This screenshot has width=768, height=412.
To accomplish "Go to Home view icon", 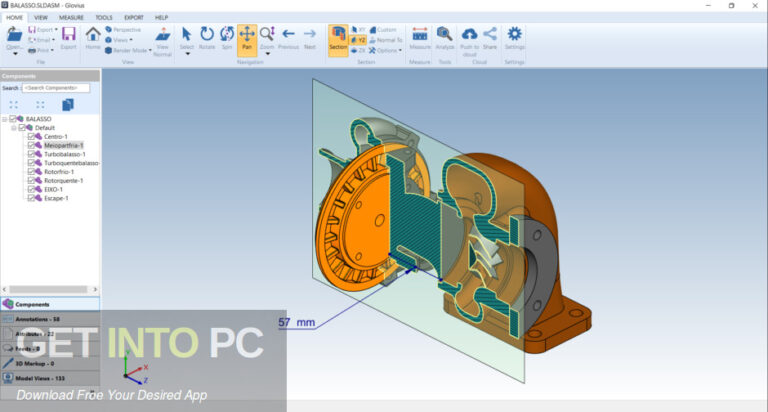I will point(93,34).
